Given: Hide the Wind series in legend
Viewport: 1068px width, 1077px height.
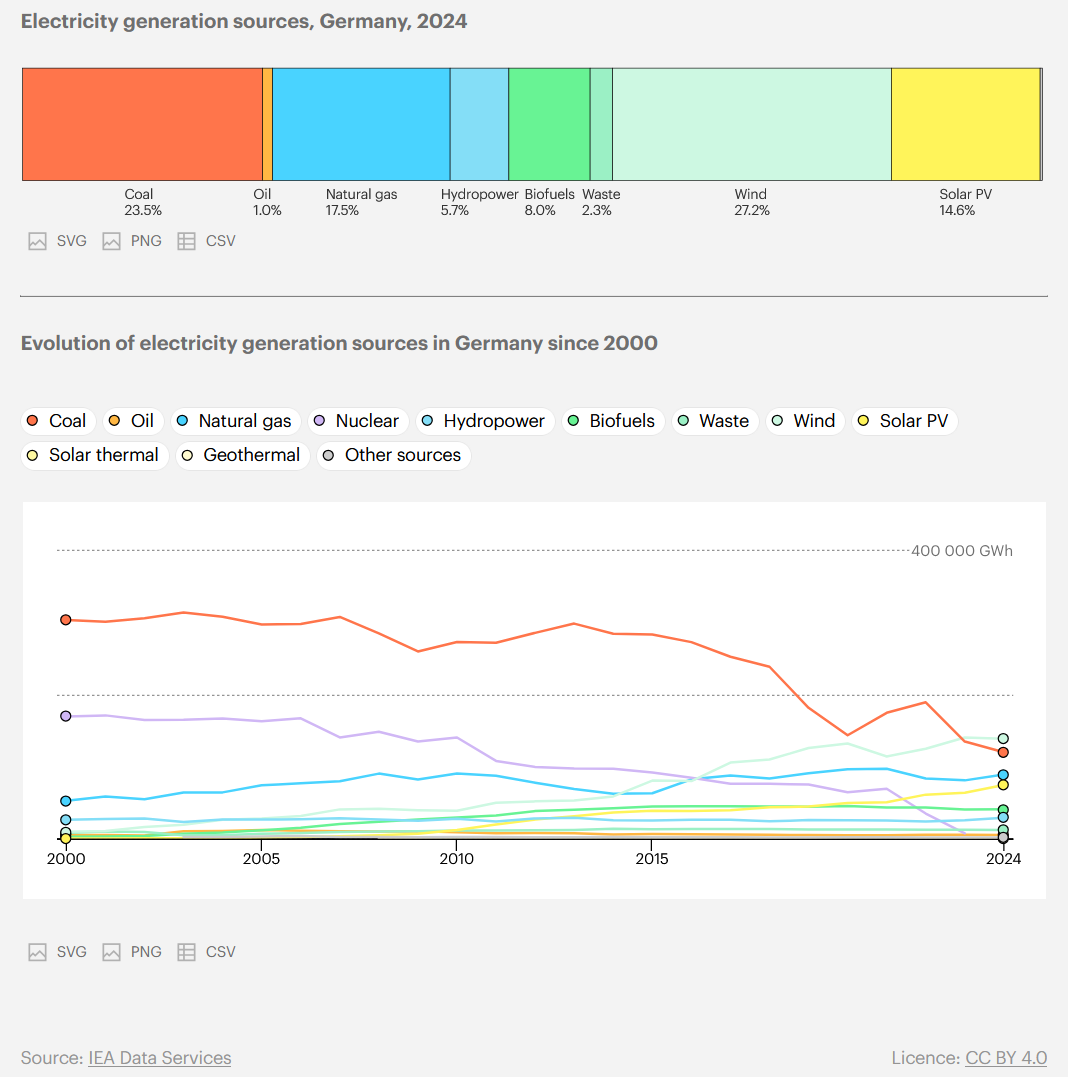Looking at the screenshot, I should pos(803,421).
